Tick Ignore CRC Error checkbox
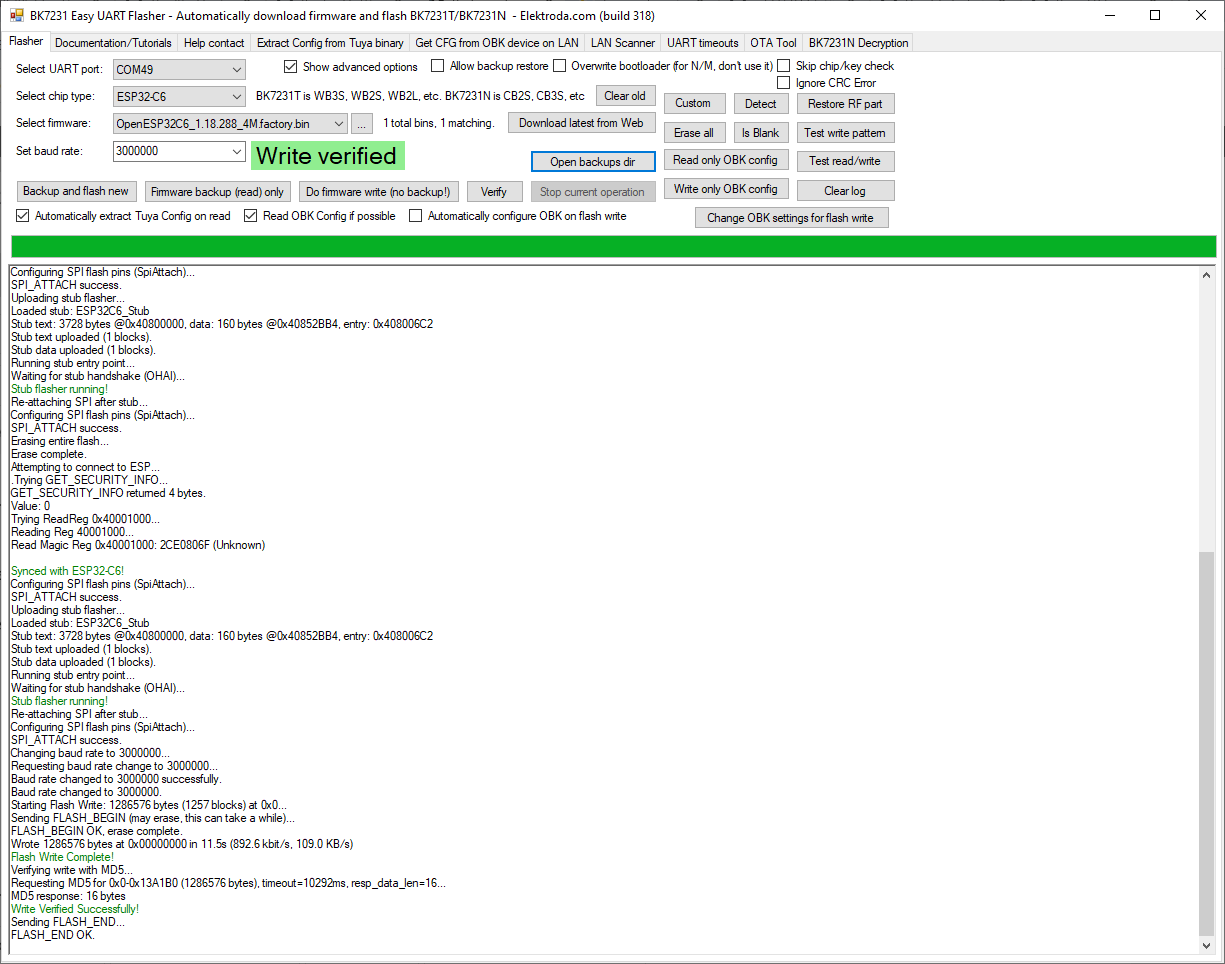This screenshot has height=964, width=1225. click(x=784, y=83)
